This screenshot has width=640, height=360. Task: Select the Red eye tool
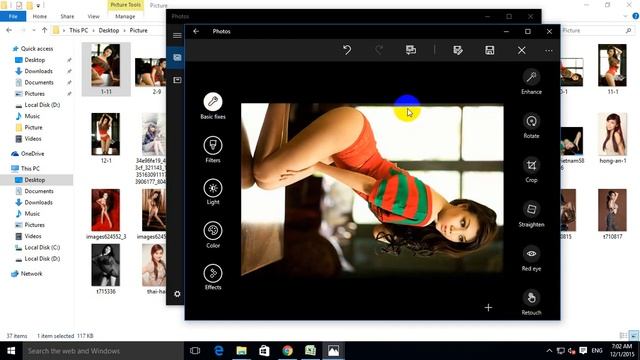pyautogui.click(x=531, y=258)
